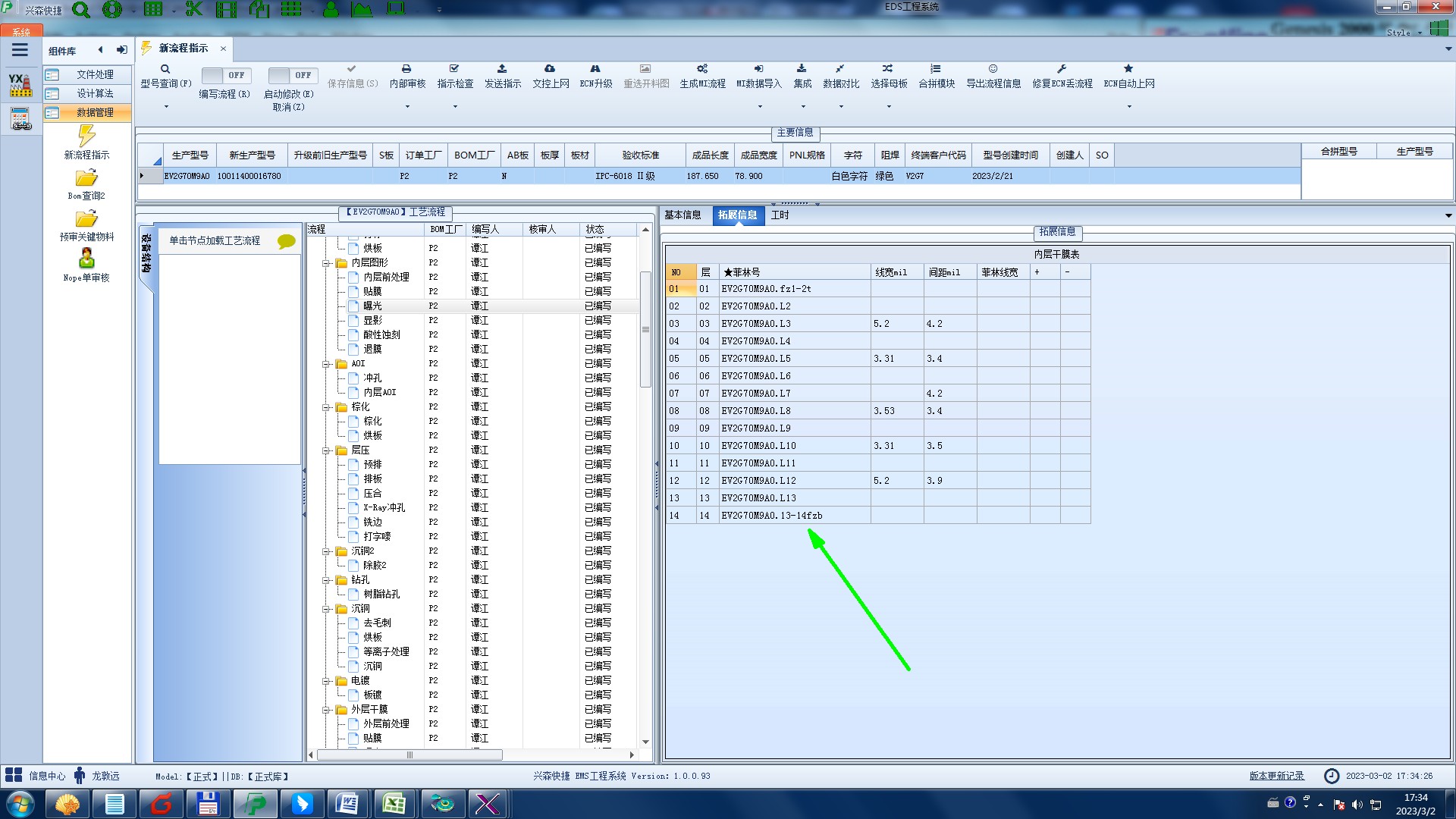Select 数据管理 in the component library

pyautogui.click(x=95, y=112)
